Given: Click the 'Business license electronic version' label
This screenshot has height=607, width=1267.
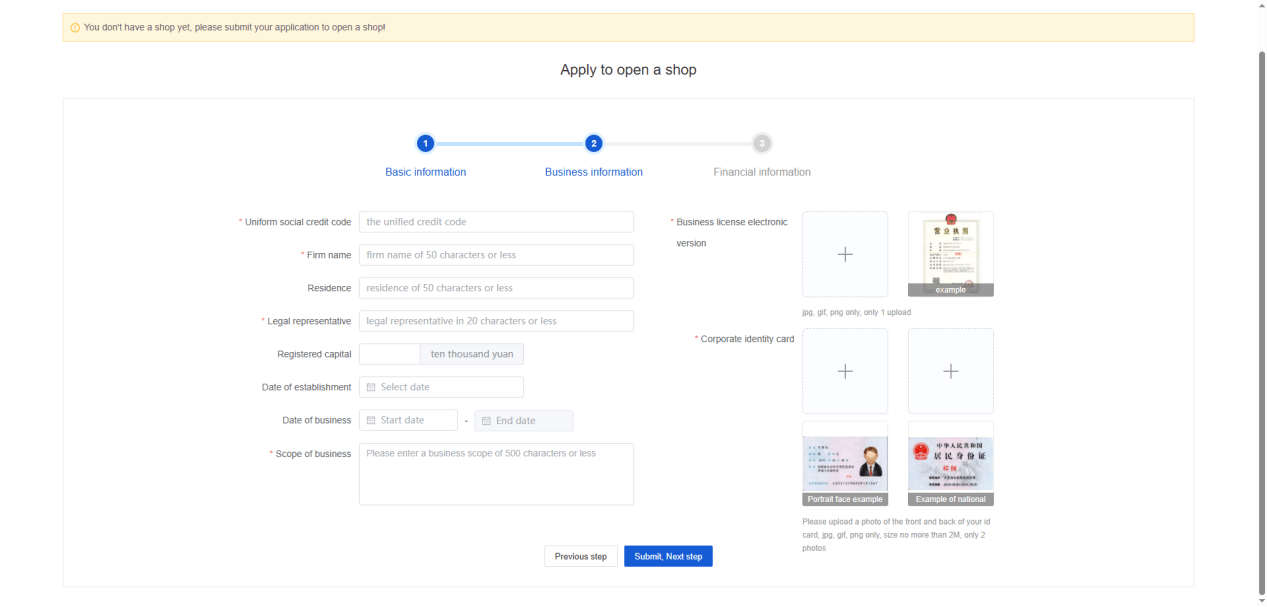Looking at the screenshot, I should [732, 233].
